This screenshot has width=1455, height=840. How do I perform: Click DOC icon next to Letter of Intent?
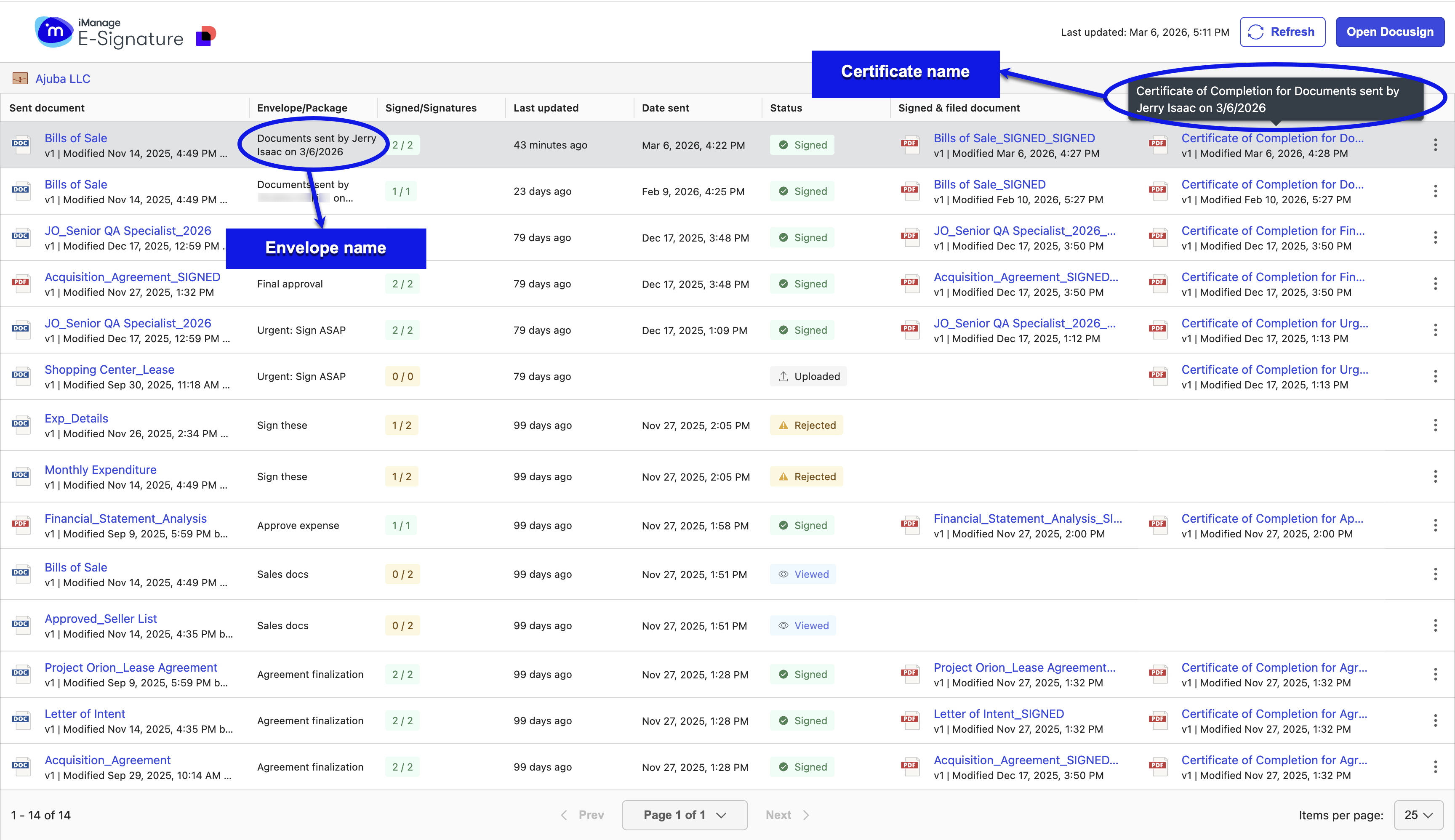coord(21,720)
